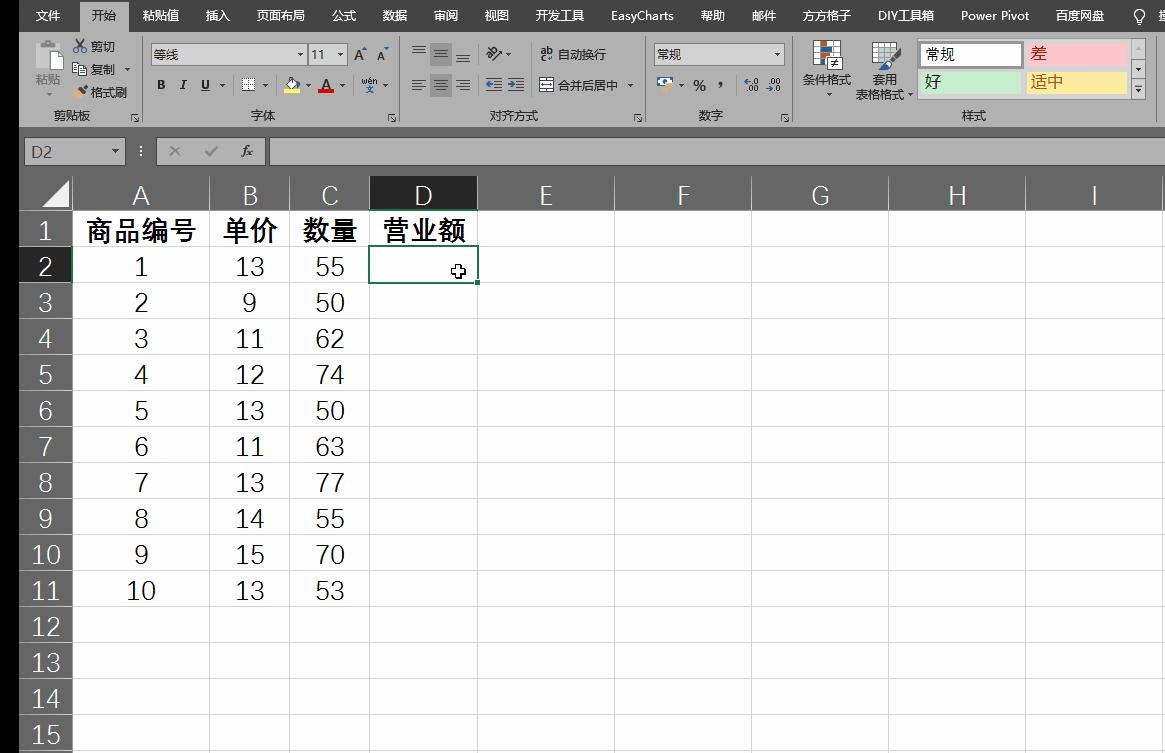Toggle italic formatting
This screenshot has width=1165, height=753.
click(x=181, y=85)
